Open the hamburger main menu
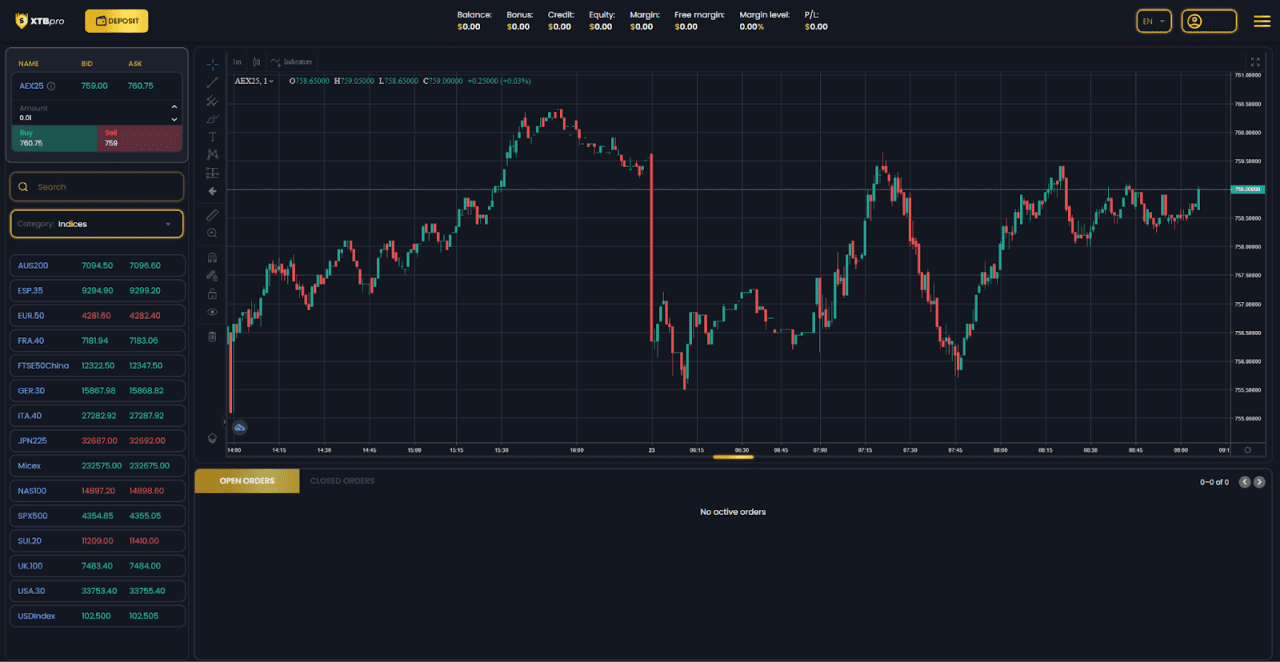This screenshot has height=662, width=1280. click(1262, 21)
